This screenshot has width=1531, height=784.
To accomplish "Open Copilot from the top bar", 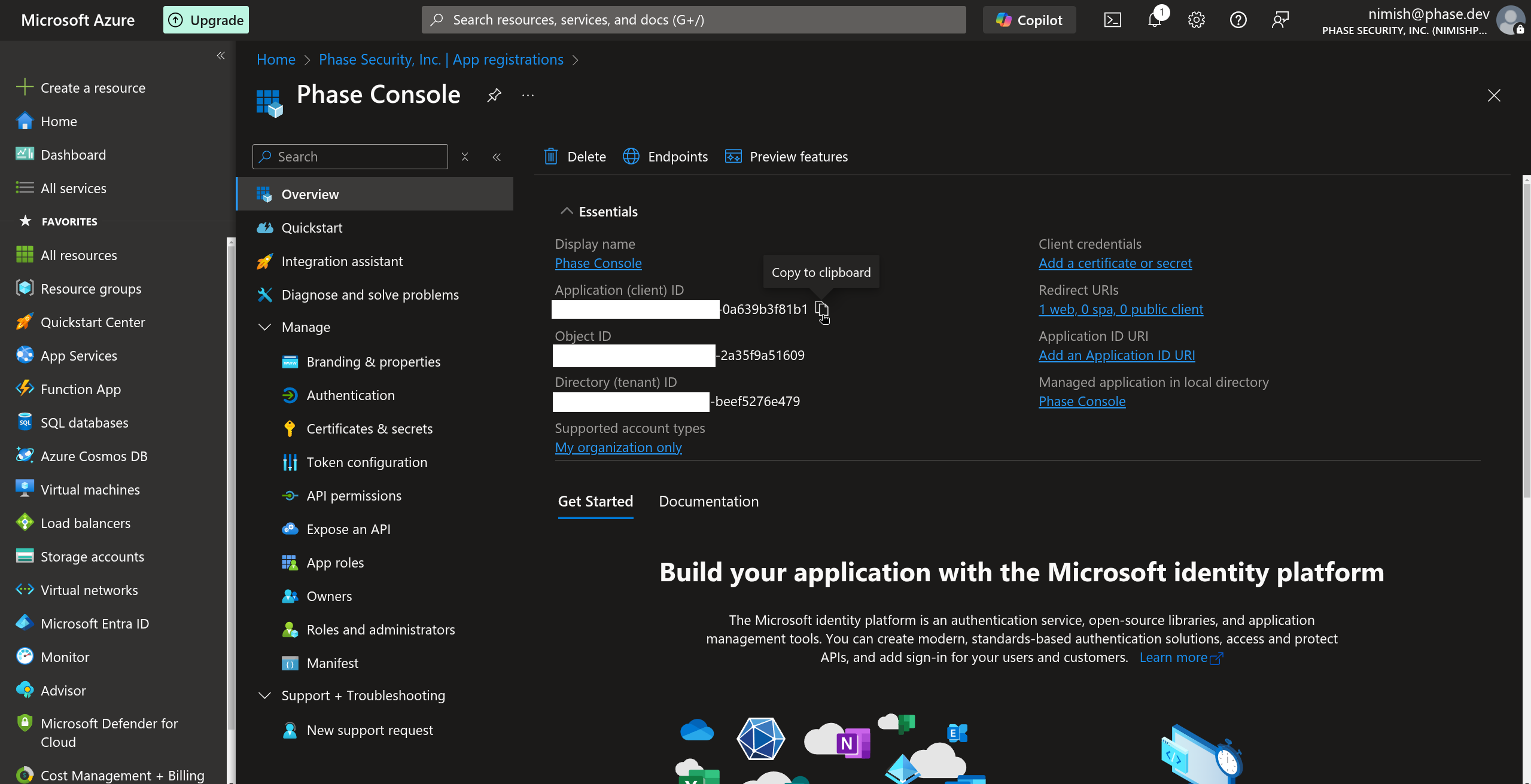I will 1028,19.
